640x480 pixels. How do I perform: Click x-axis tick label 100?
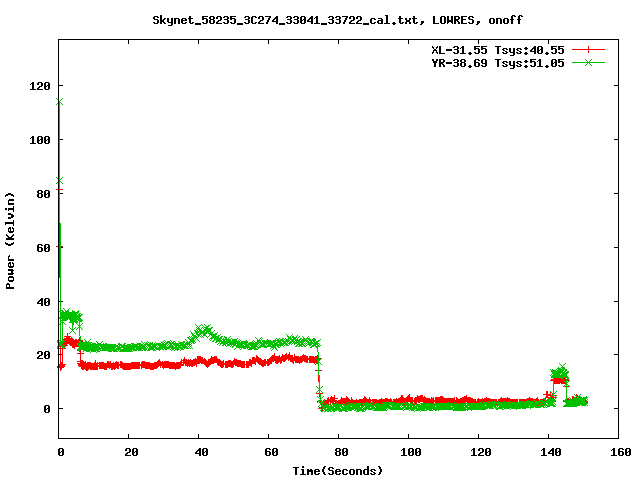click(x=411, y=452)
